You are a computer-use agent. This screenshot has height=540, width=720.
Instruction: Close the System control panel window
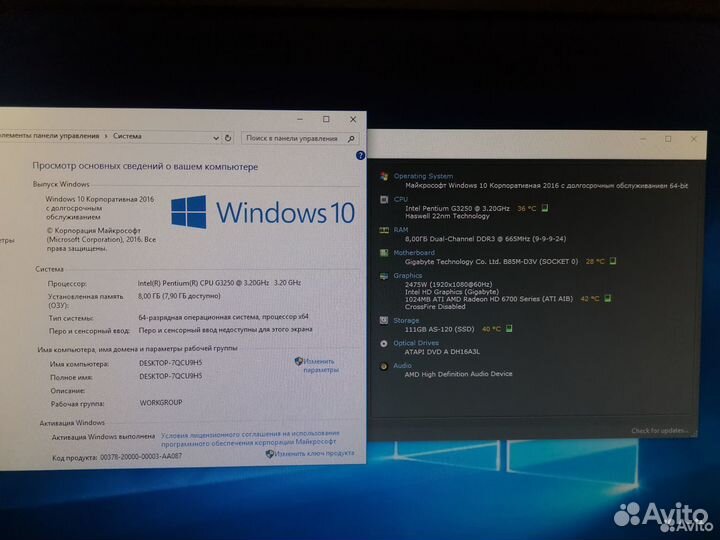[x=353, y=119]
